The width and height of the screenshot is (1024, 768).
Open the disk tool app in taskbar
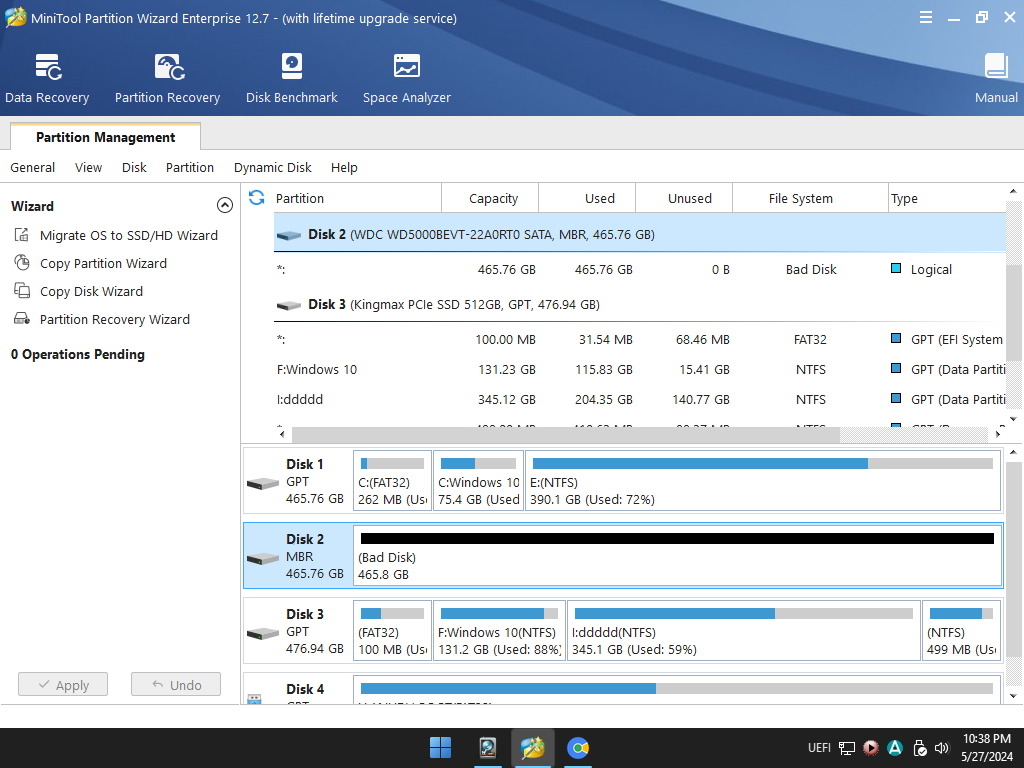coord(488,747)
